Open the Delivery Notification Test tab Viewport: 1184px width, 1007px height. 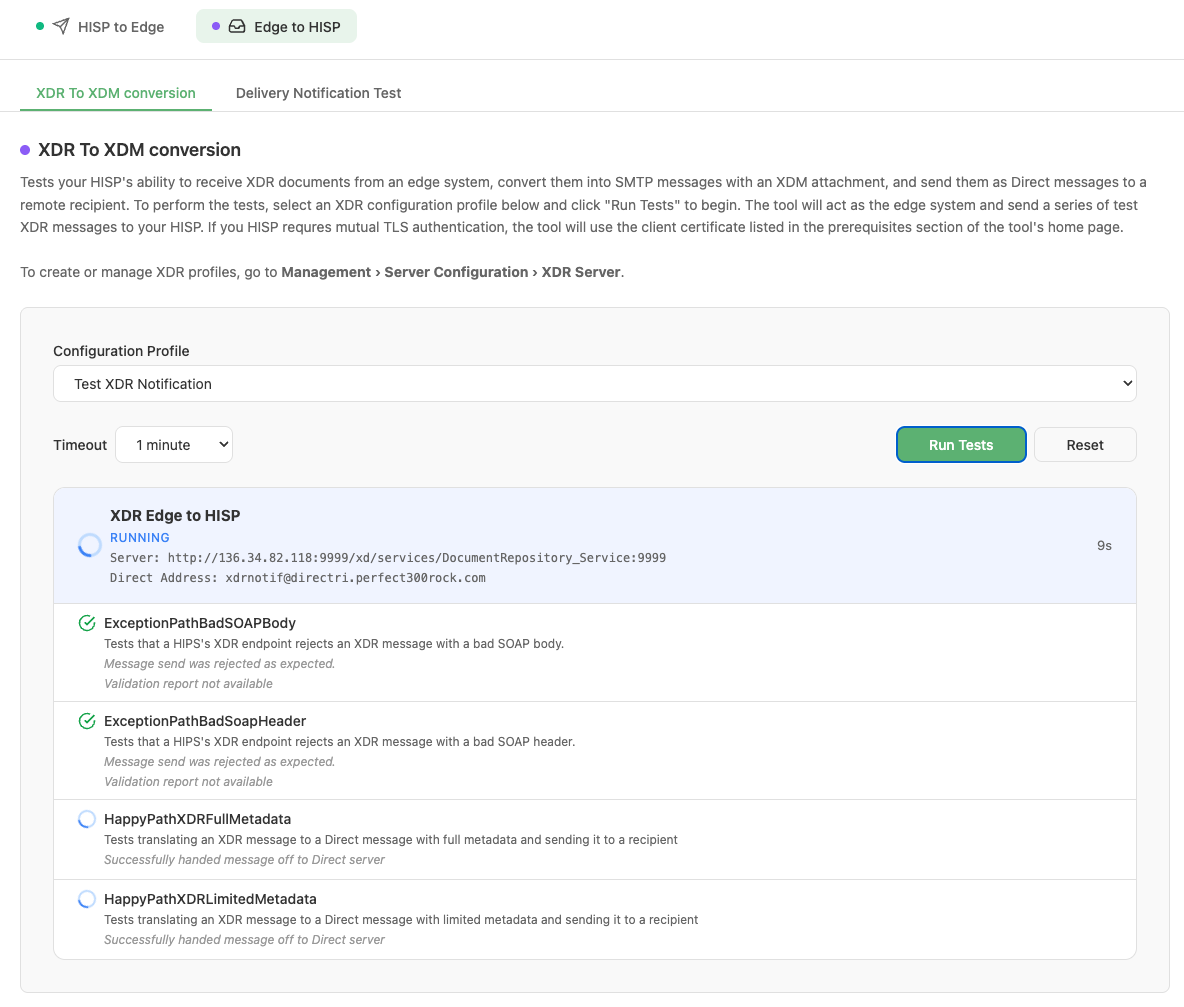click(318, 93)
